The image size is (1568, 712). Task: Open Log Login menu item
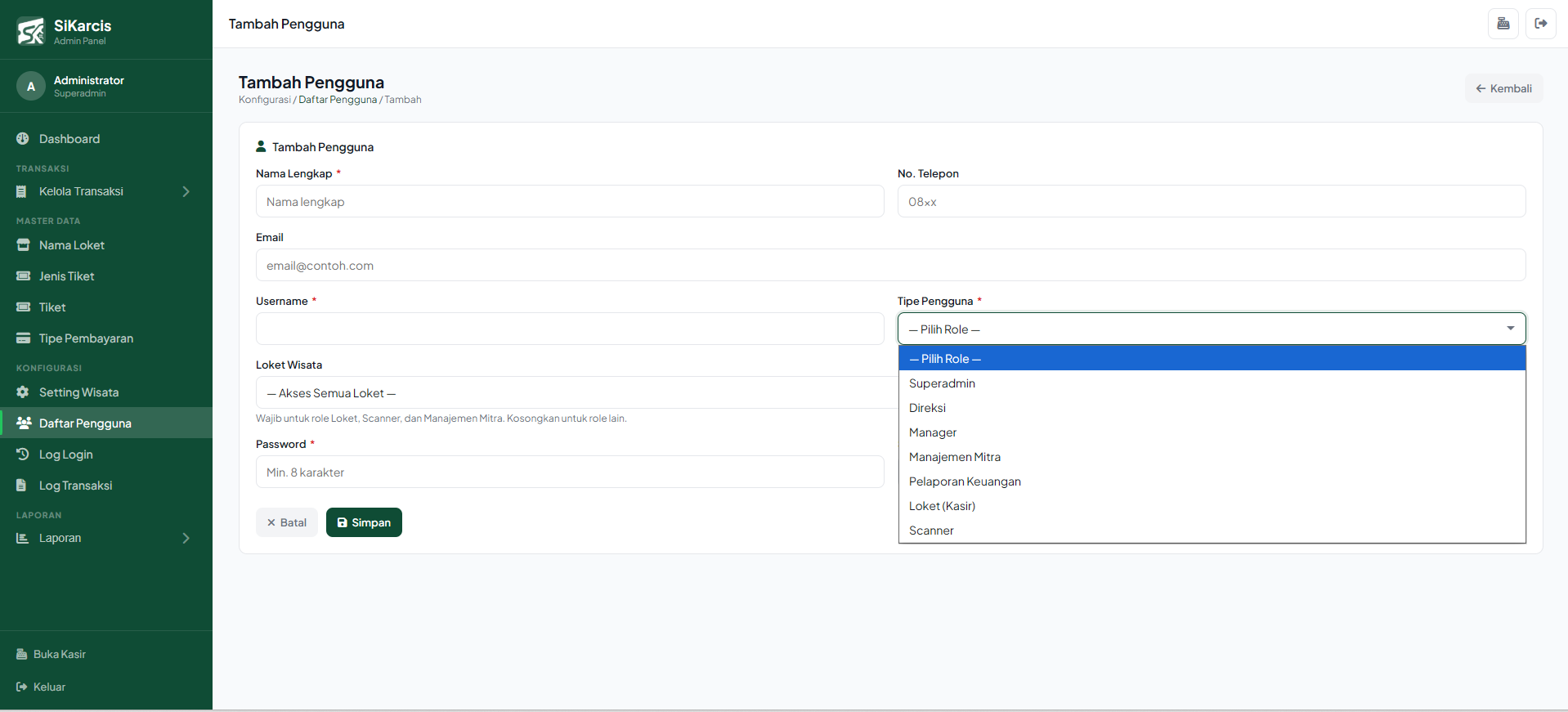coord(106,455)
